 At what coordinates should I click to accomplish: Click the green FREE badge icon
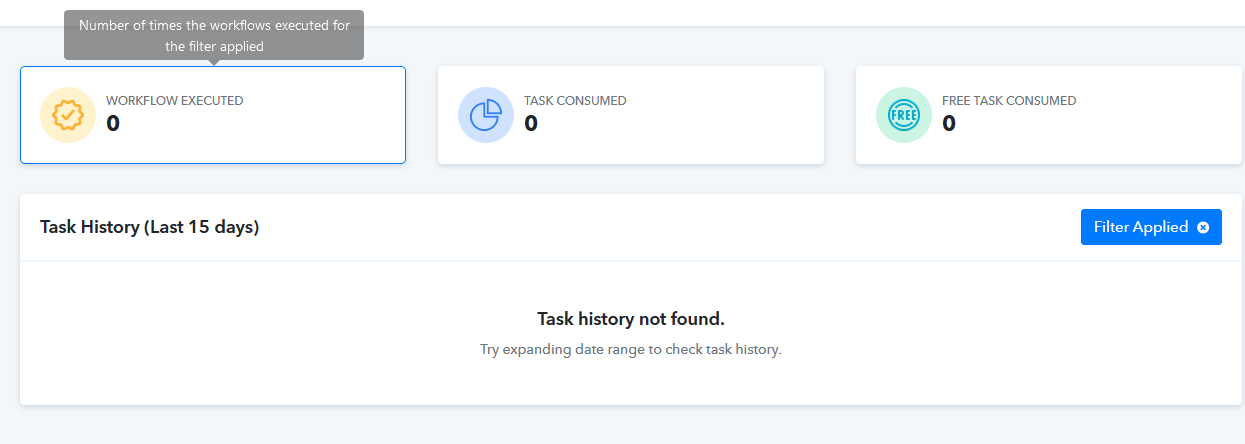904,115
